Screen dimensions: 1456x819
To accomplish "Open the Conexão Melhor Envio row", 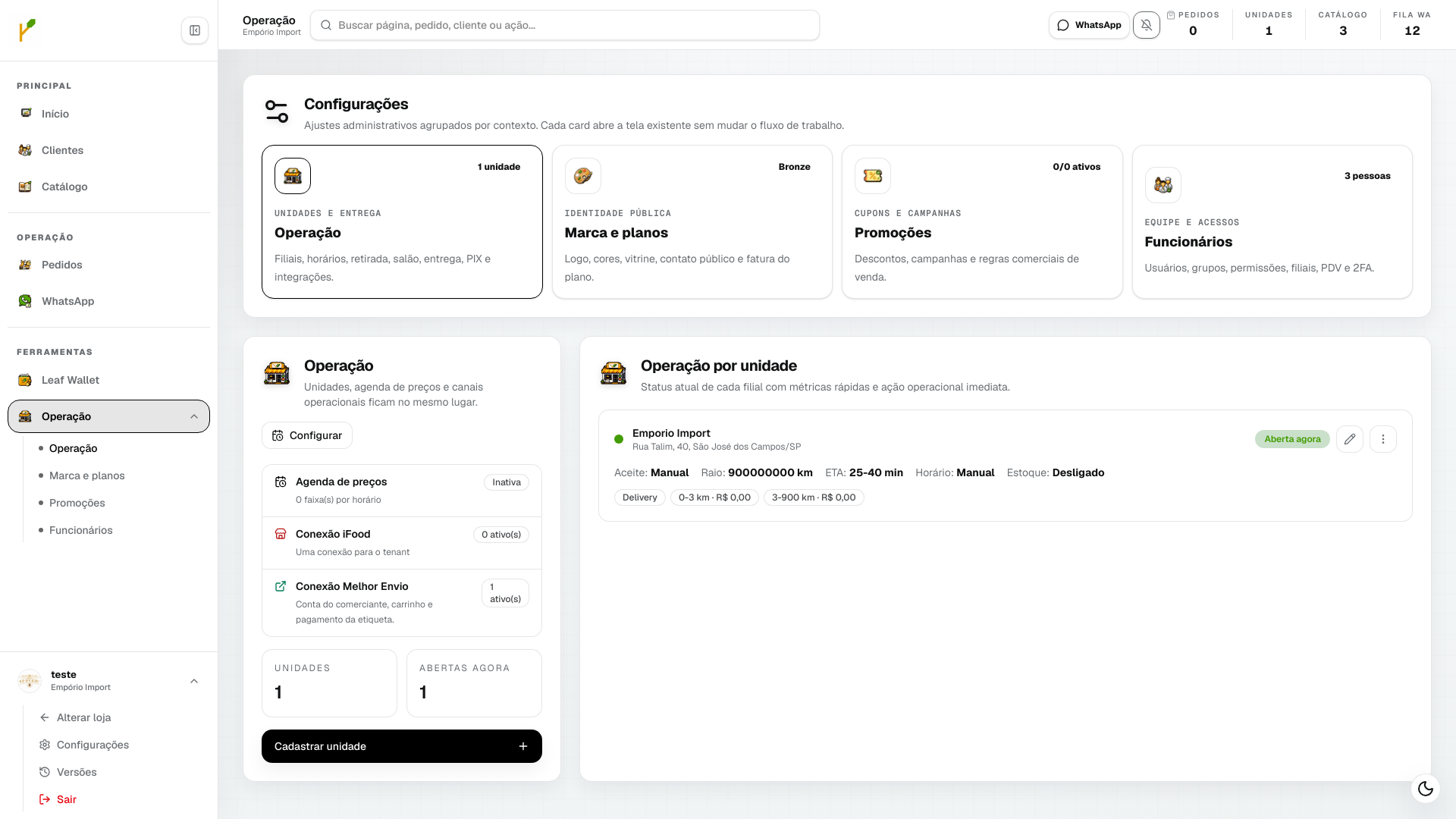I will [402, 603].
